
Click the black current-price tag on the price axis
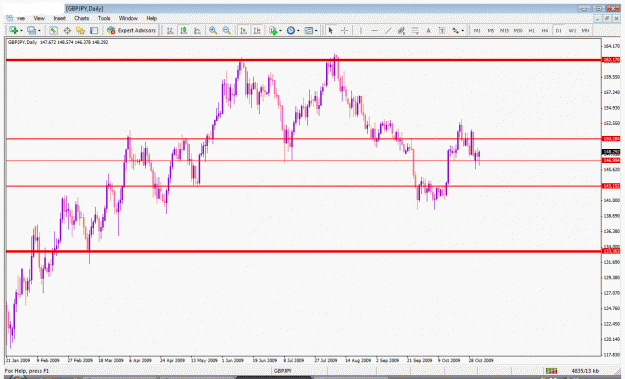point(611,152)
